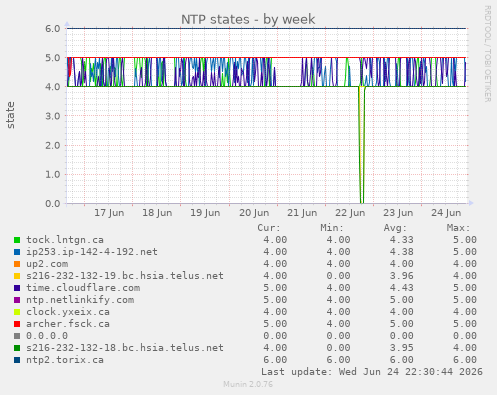Viewport: 497px width, 395px height.
Task: Select the 0.0.0.0 legend label
Action: (x=47, y=336)
